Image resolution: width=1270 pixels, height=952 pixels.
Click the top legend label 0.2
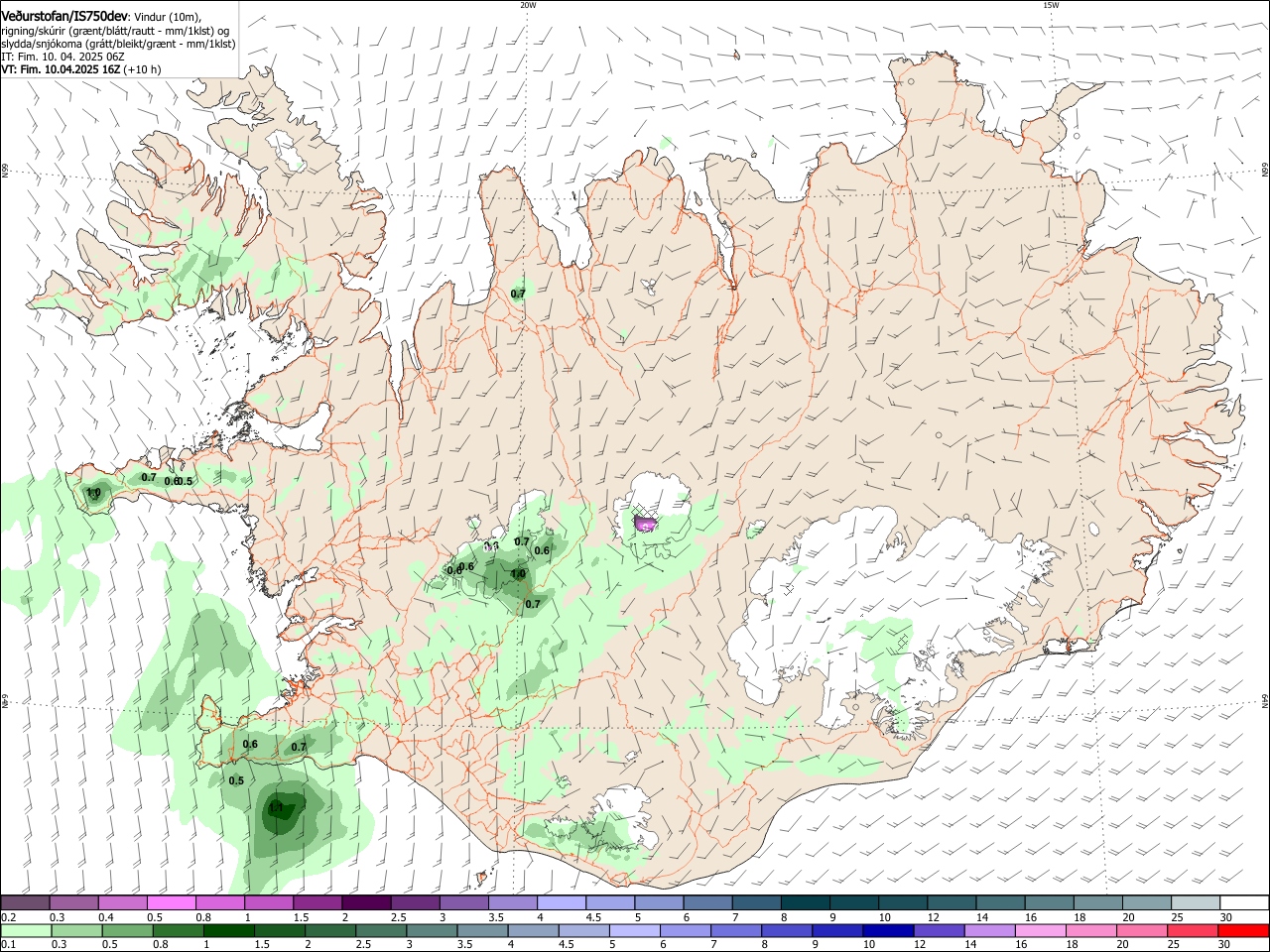point(10,917)
